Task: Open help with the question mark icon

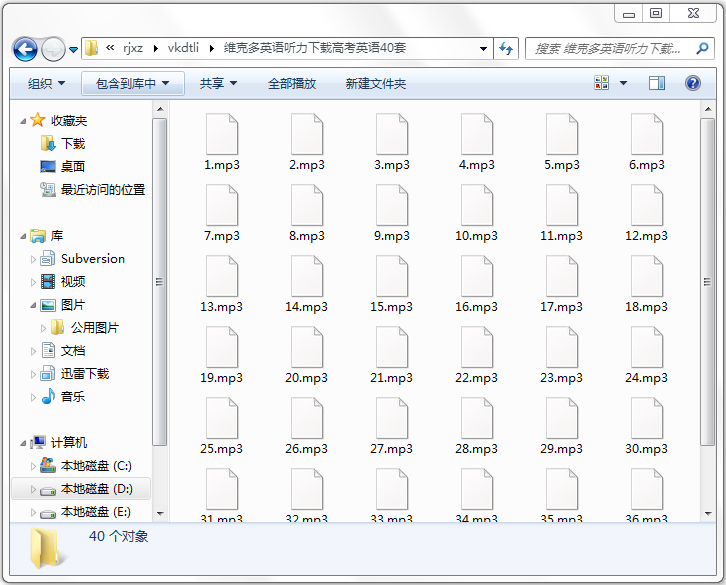Action: coord(693,83)
